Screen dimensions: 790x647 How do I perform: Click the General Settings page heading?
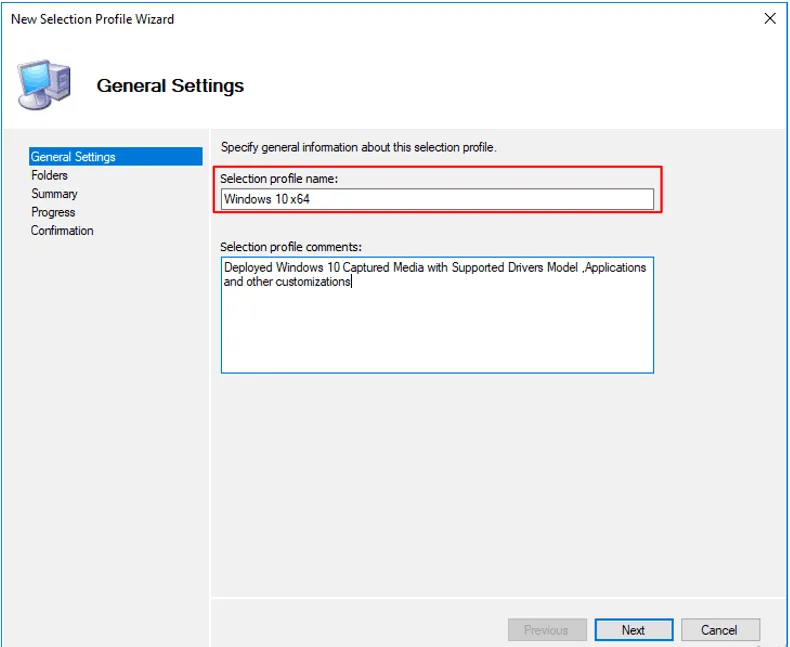(x=170, y=86)
